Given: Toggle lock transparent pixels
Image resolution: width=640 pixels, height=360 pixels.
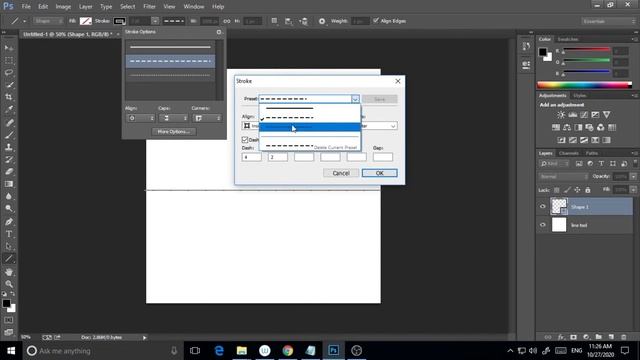Looking at the screenshot, I should point(557,190).
